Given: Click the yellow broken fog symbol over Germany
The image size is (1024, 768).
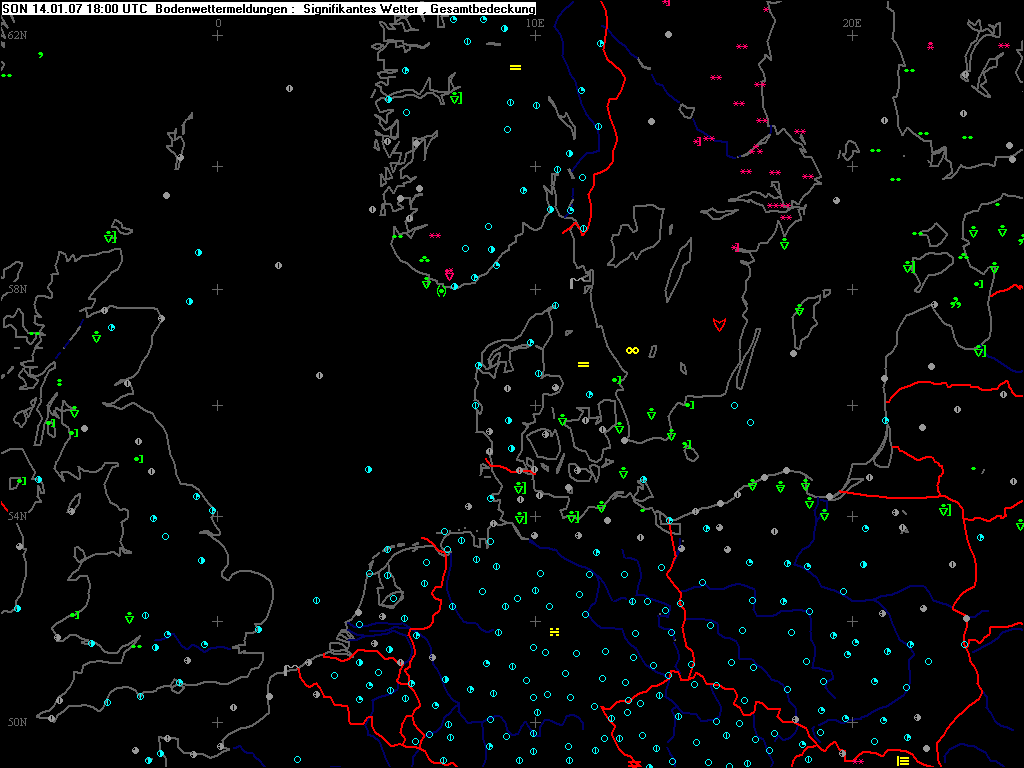Looking at the screenshot, I should click(554, 631).
